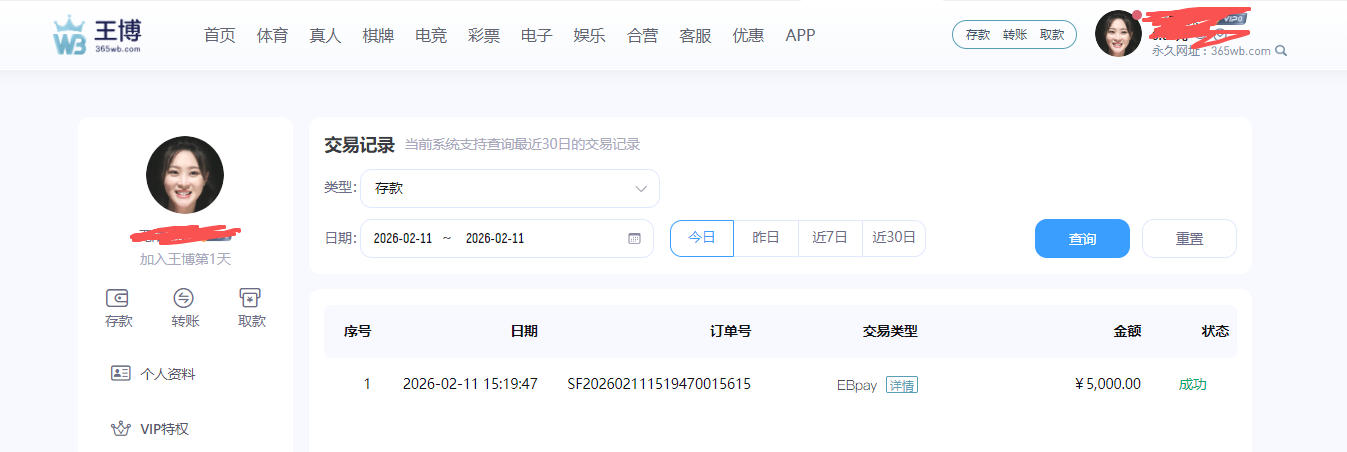Screen dimensions: 1347x452
Task: Click the 王博 WB logo icon
Action: coord(69,35)
